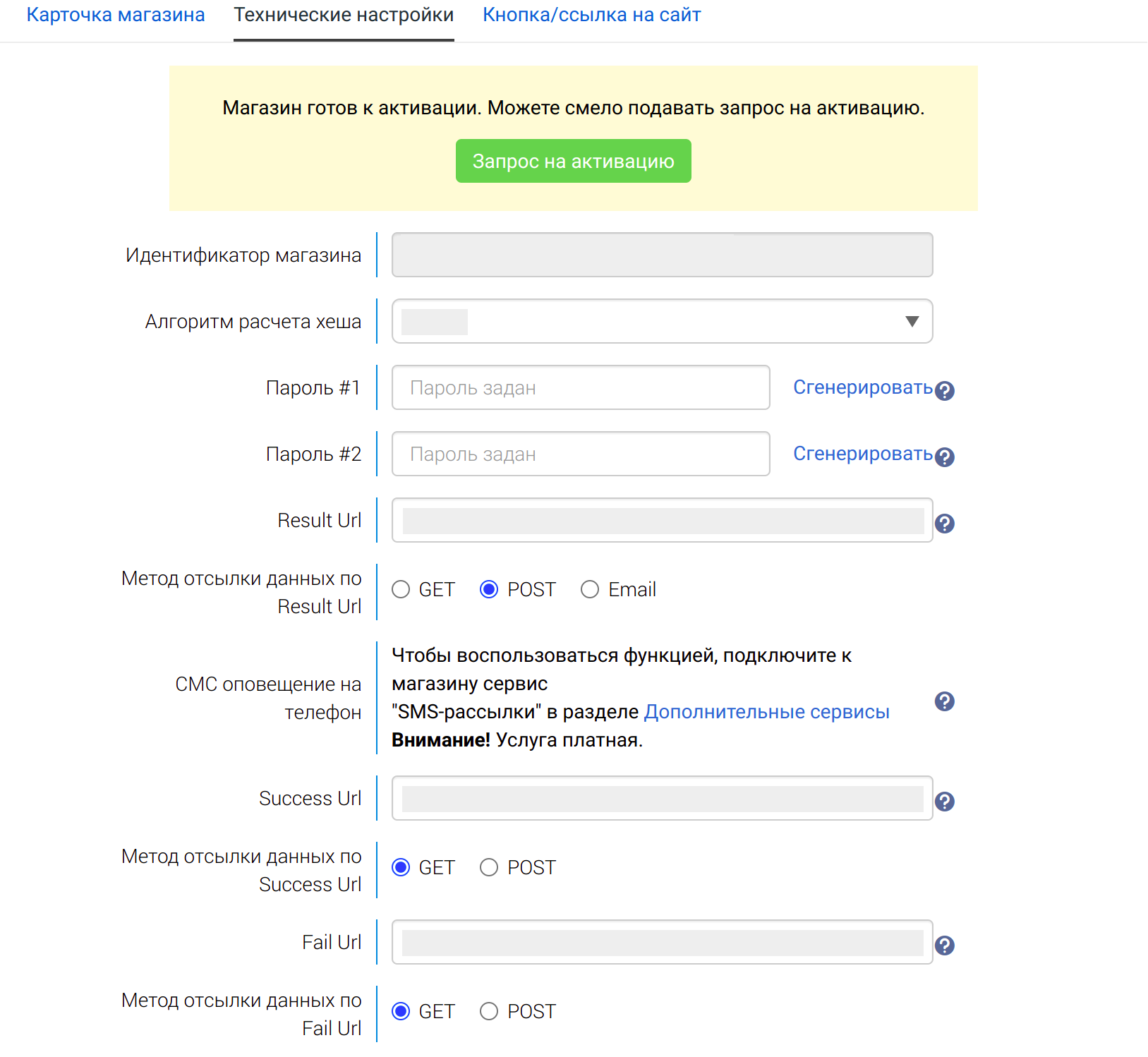Generate password #2 via Сгенерировать link

coord(862,454)
